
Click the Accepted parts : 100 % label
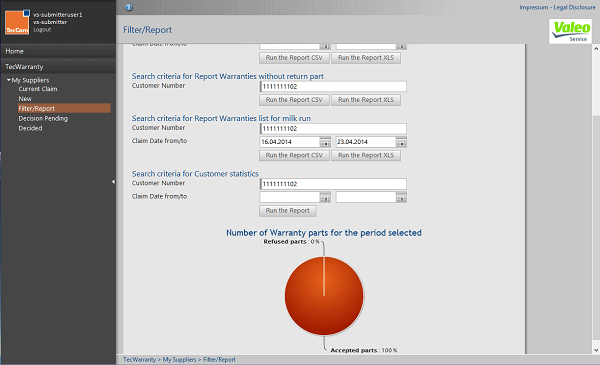click(x=364, y=350)
